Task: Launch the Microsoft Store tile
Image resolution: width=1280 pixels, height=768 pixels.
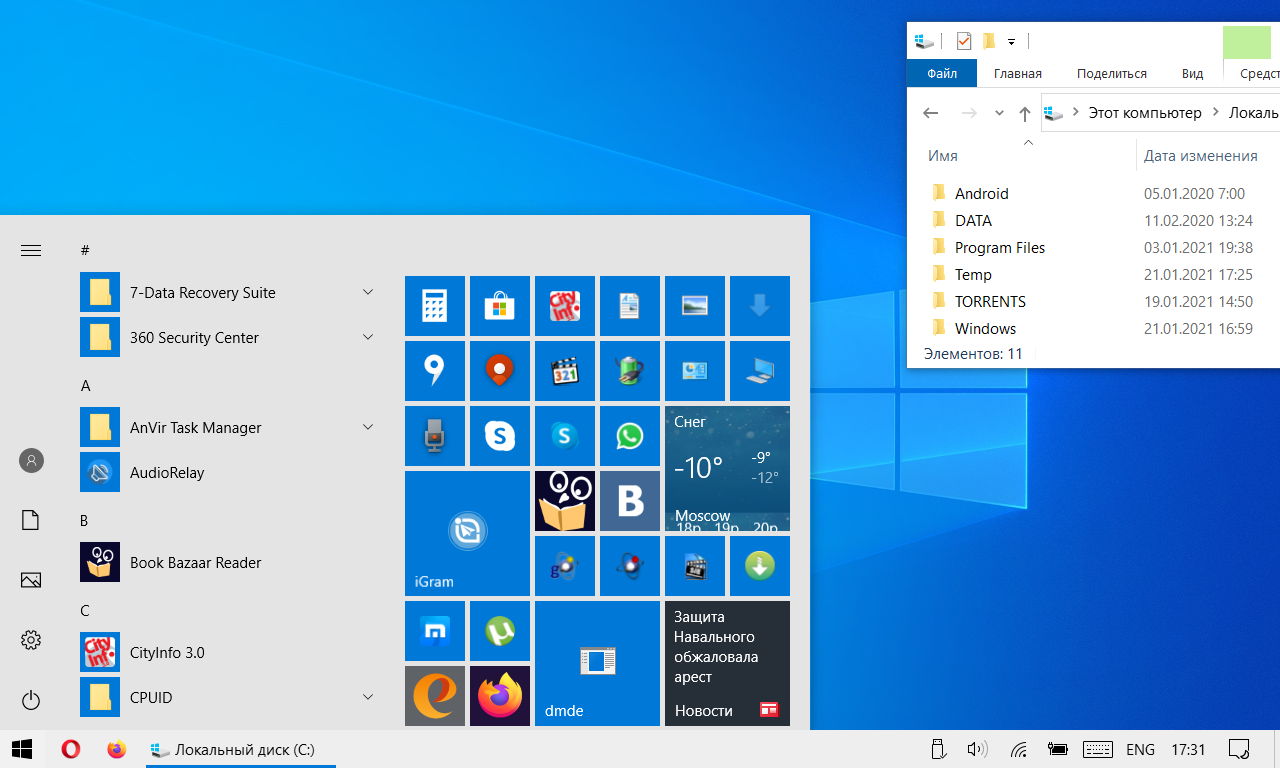Action: pyautogui.click(x=499, y=306)
